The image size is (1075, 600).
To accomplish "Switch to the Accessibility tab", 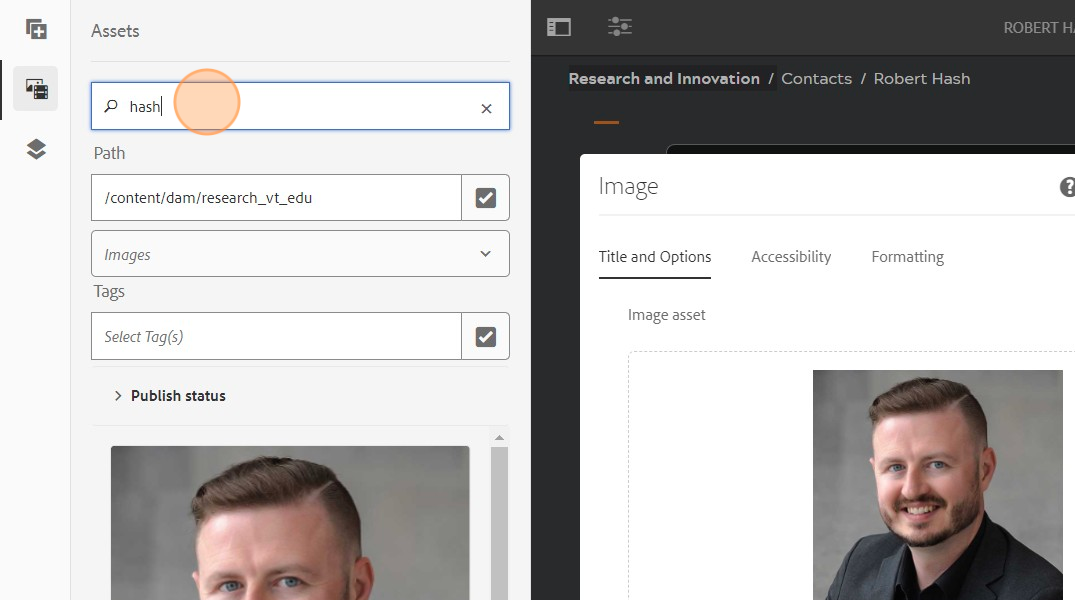I will 791,257.
